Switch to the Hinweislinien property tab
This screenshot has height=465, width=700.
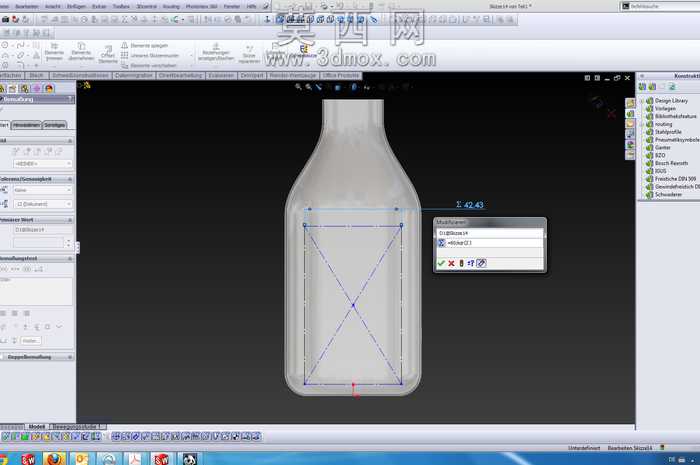click(26, 125)
